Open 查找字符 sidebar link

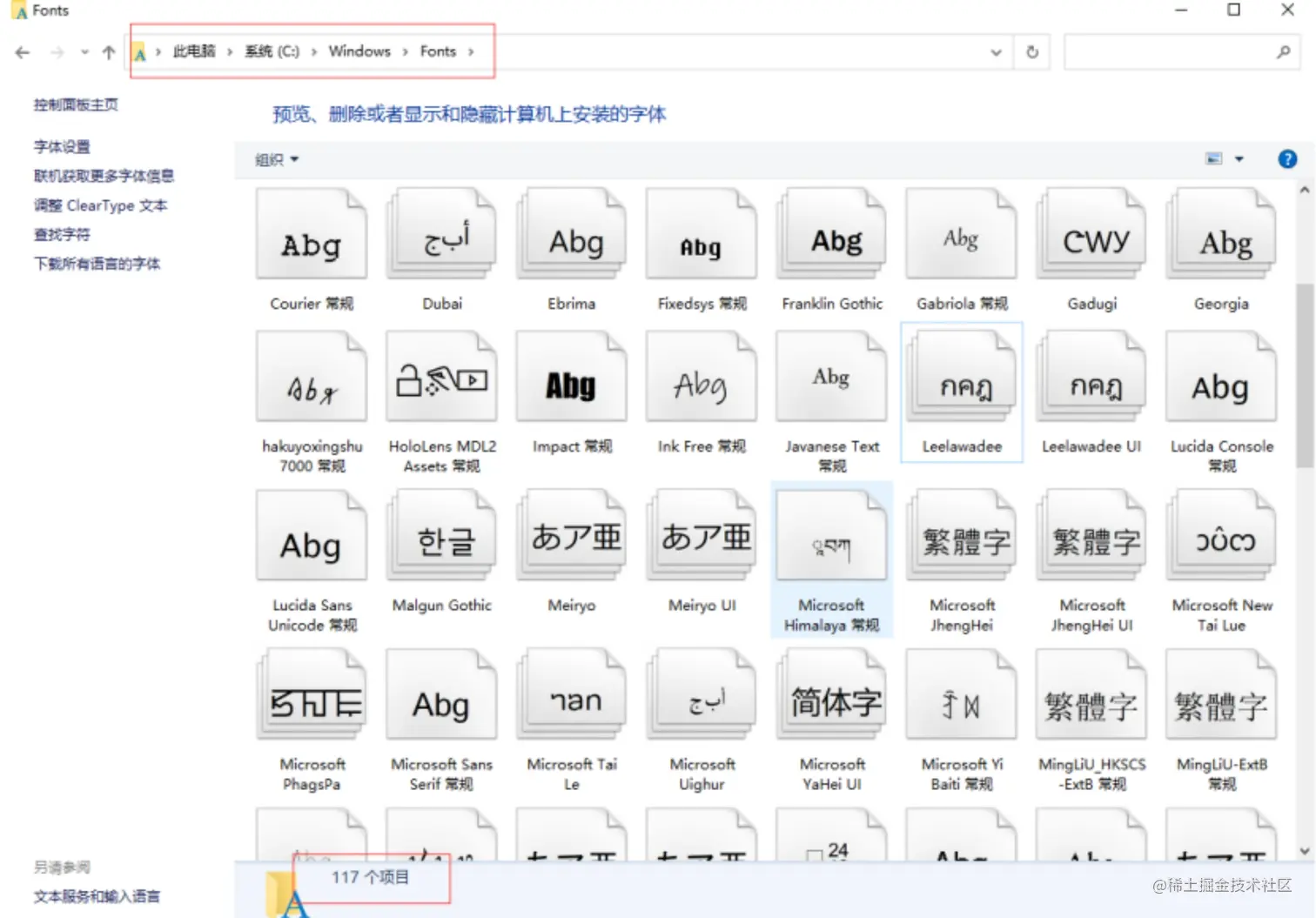pyautogui.click(x=62, y=234)
